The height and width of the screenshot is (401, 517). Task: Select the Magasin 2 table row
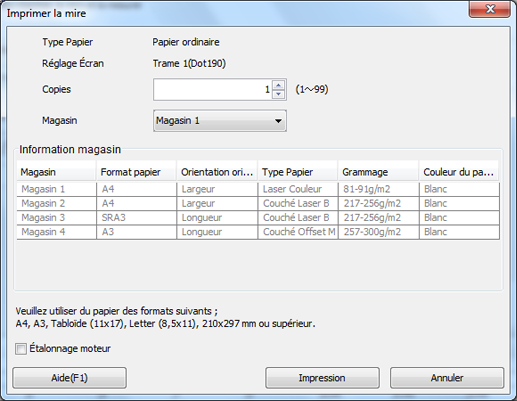tap(258, 203)
